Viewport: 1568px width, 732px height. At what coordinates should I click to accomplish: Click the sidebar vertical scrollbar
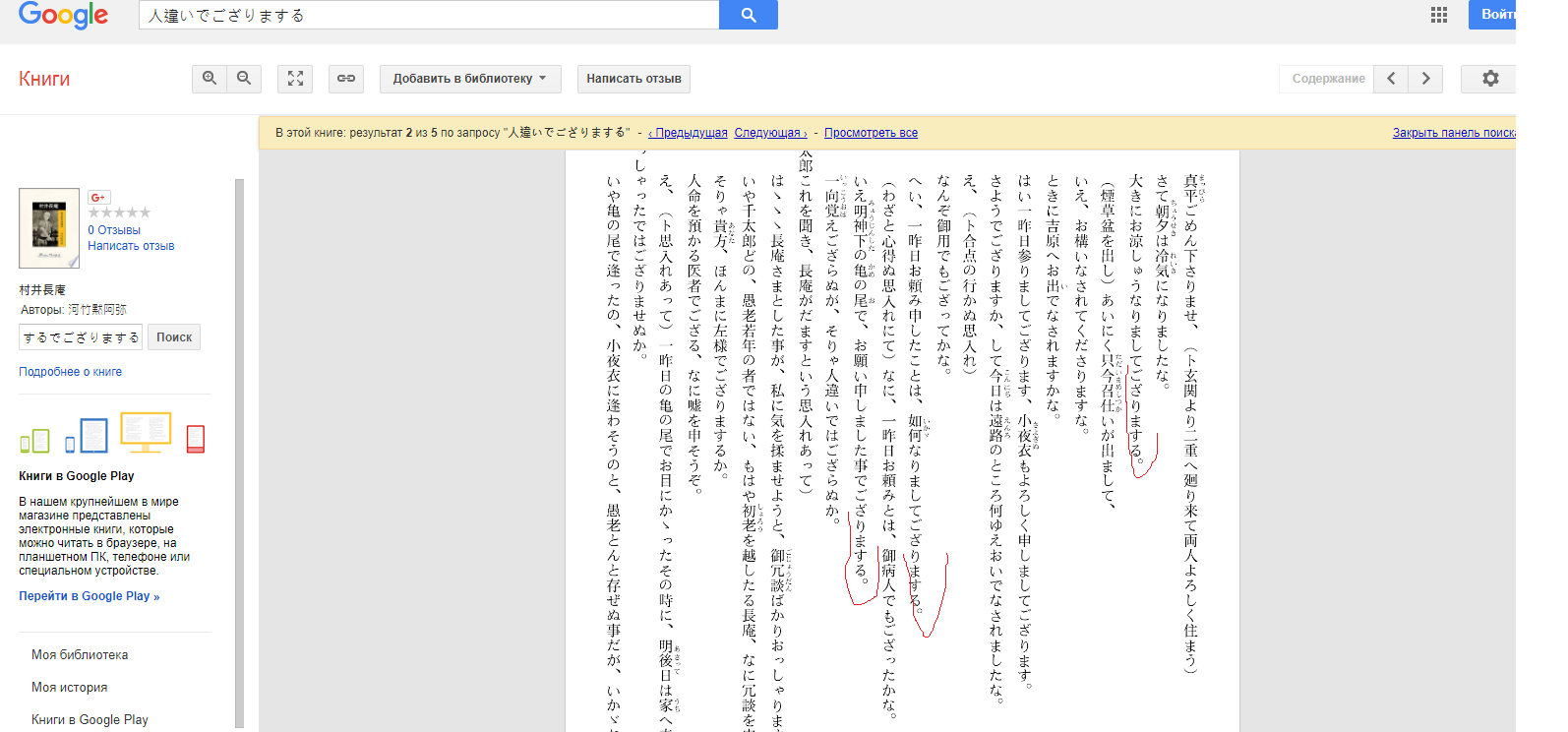click(x=239, y=453)
